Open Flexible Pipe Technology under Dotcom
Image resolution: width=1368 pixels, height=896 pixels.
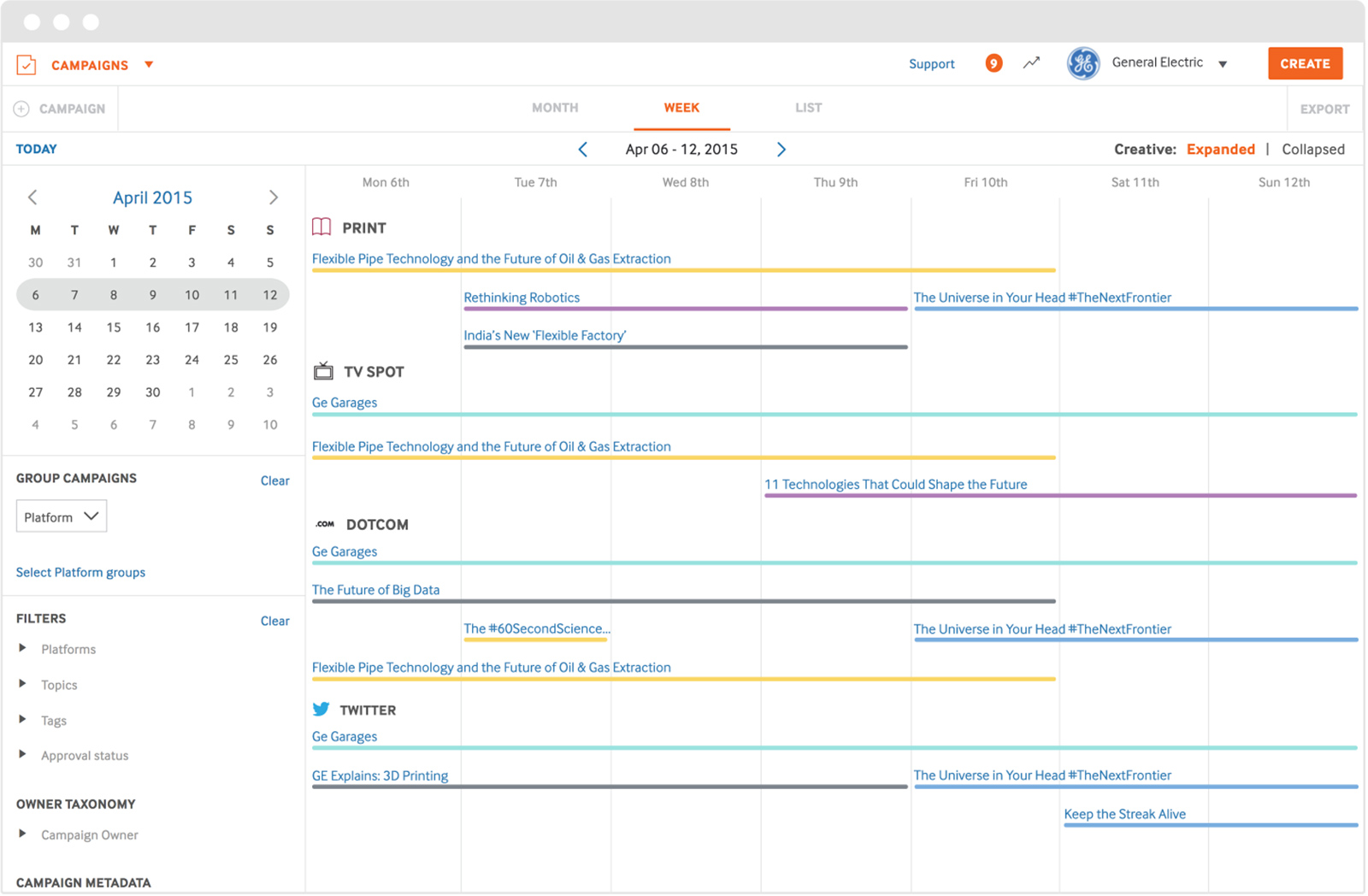(491, 667)
